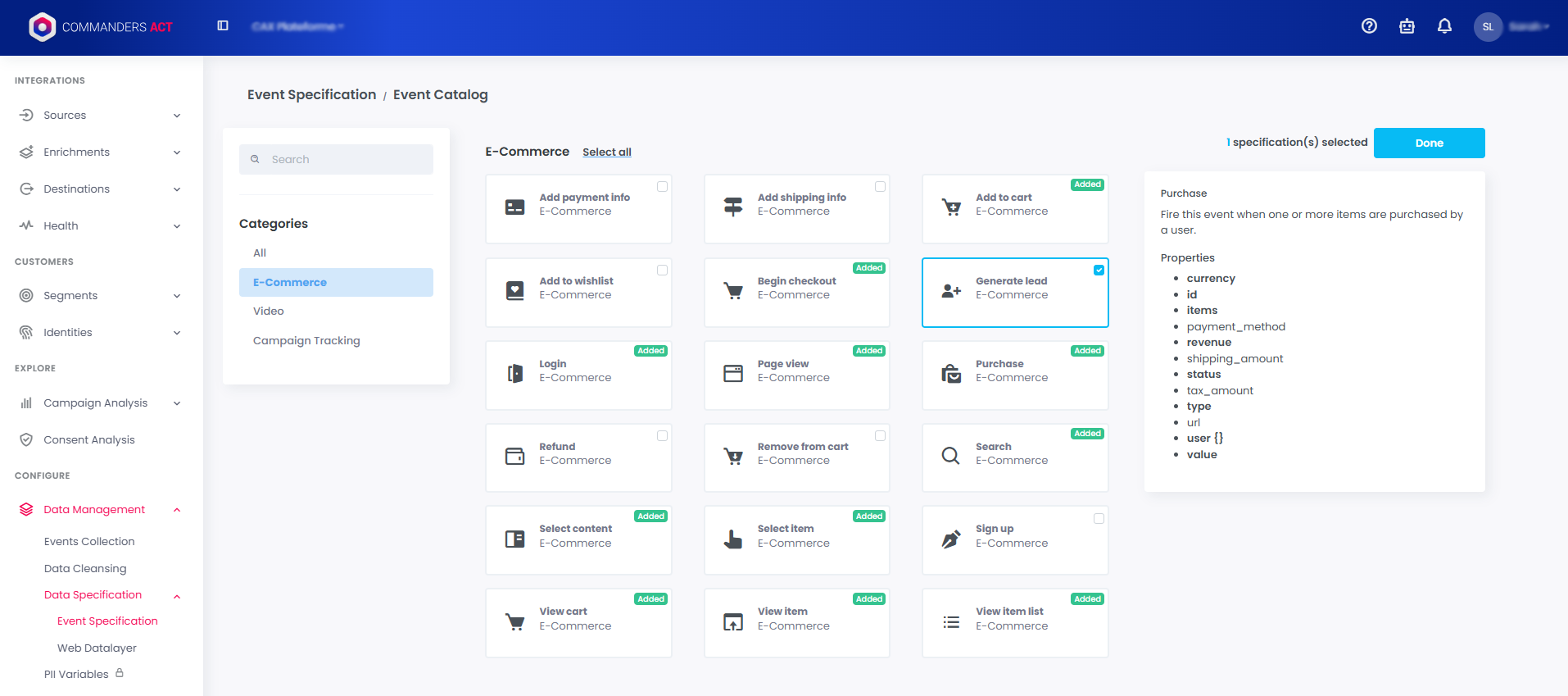Image resolution: width=1568 pixels, height=696 pixels.
Task: Expand the Segments submenu
Action: 177,296
